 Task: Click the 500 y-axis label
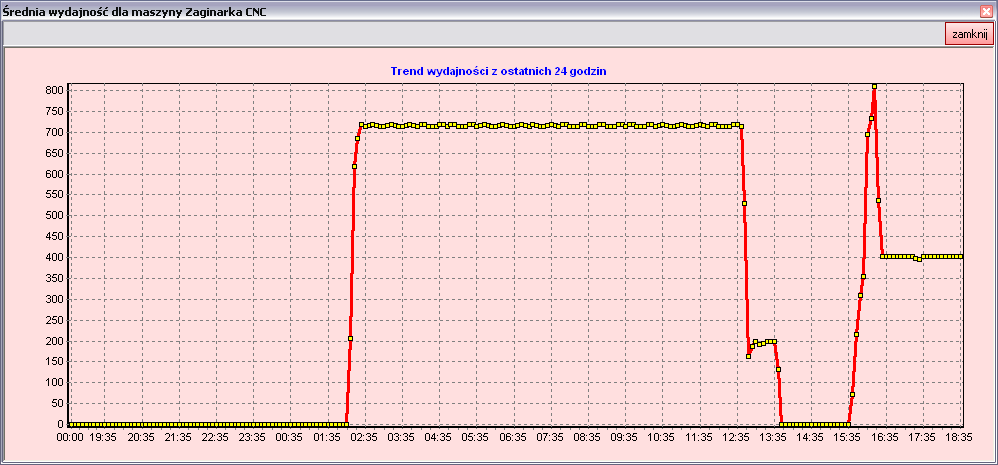coord(55,216)
